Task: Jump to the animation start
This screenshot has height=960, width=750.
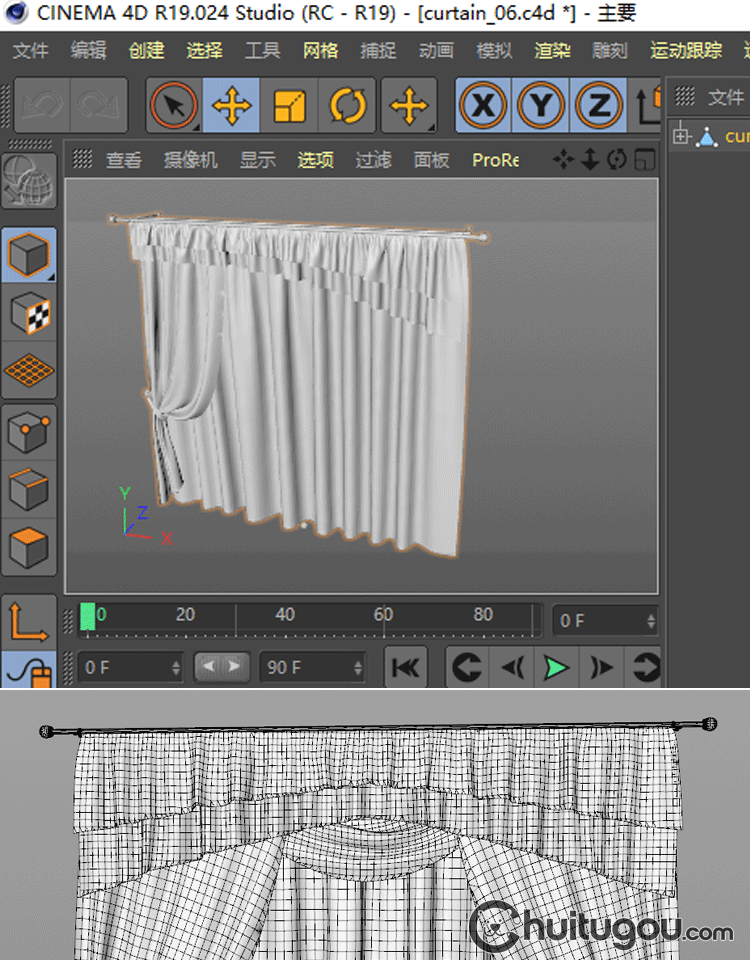Action: tap(405, 667)
